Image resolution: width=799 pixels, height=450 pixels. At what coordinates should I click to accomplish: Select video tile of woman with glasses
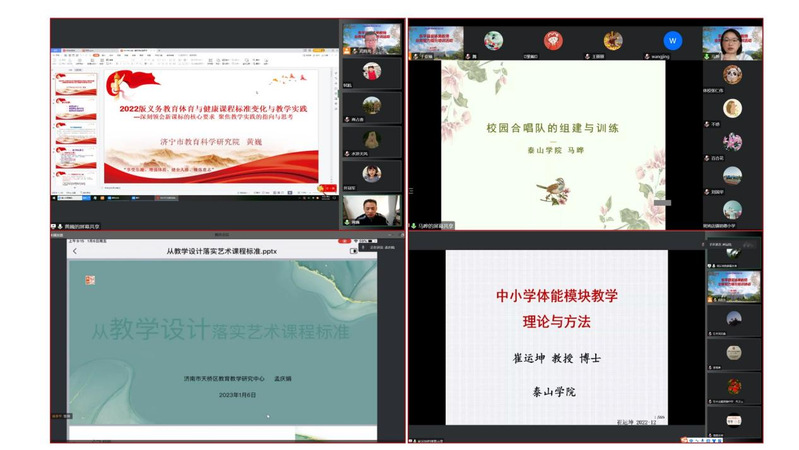pos(732,43)
